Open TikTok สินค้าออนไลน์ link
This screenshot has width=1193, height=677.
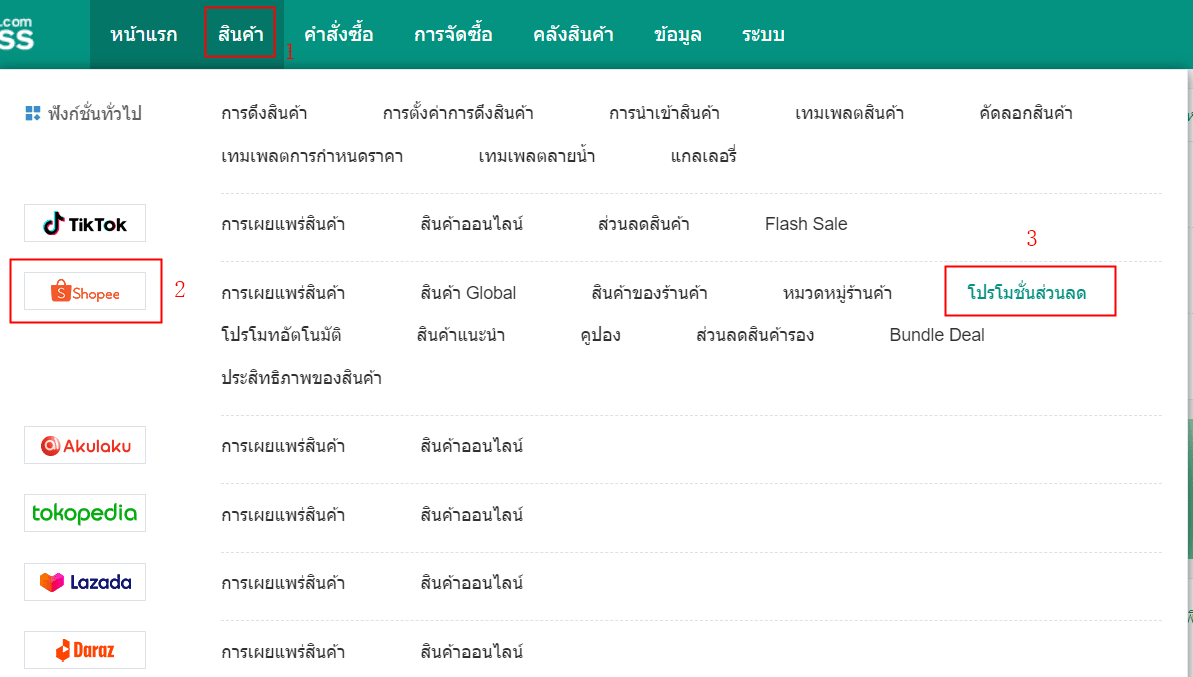click(472, 224)
